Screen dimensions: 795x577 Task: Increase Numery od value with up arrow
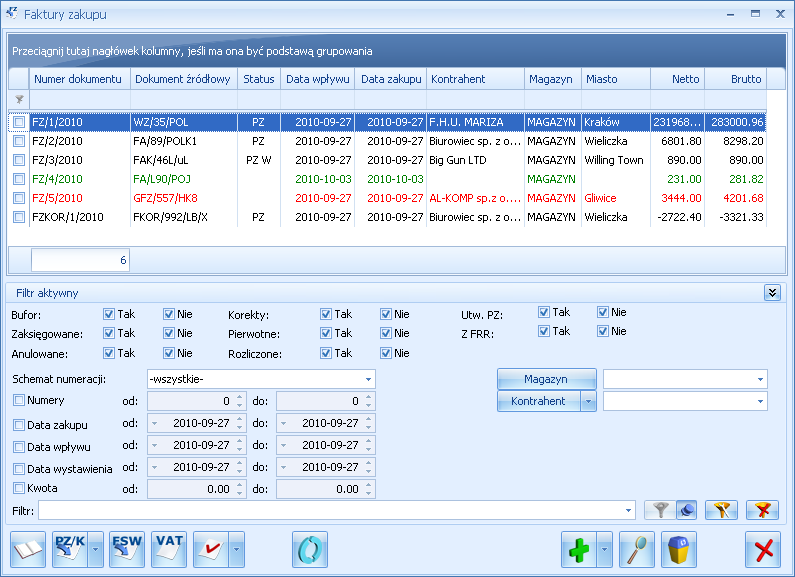click(x=240, y=397)
